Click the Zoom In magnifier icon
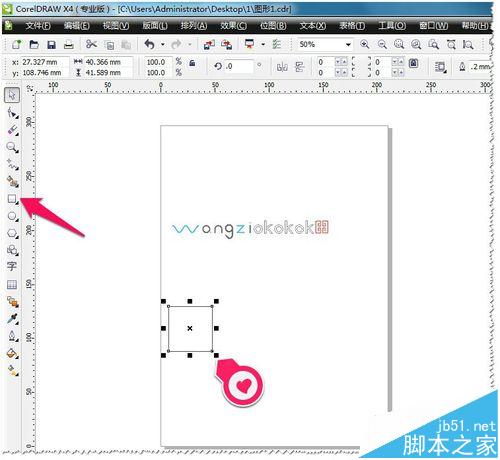The image size is (500, 460). tap(365, 44)
